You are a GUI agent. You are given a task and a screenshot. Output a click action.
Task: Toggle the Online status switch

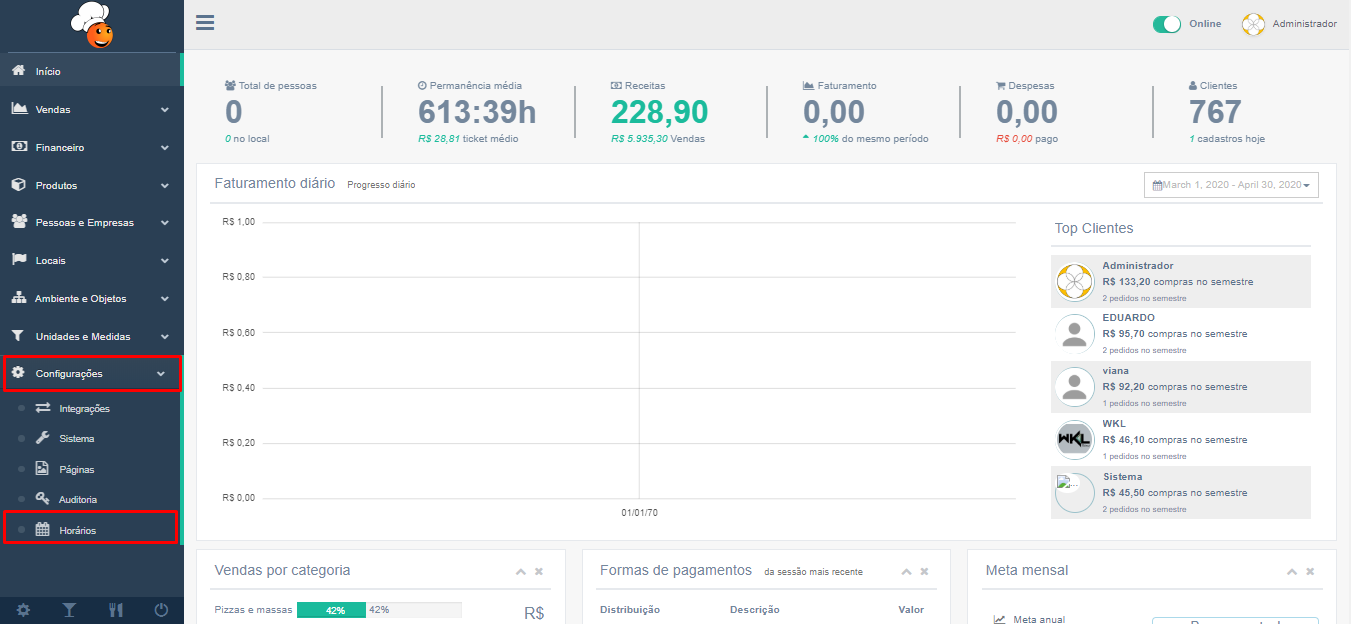1167,24
